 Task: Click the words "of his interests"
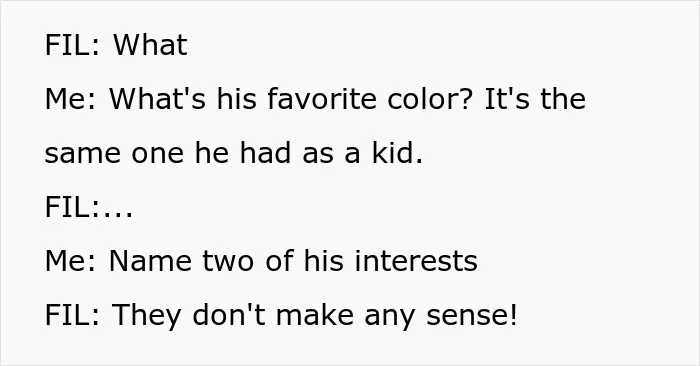(x=371, y=261)
